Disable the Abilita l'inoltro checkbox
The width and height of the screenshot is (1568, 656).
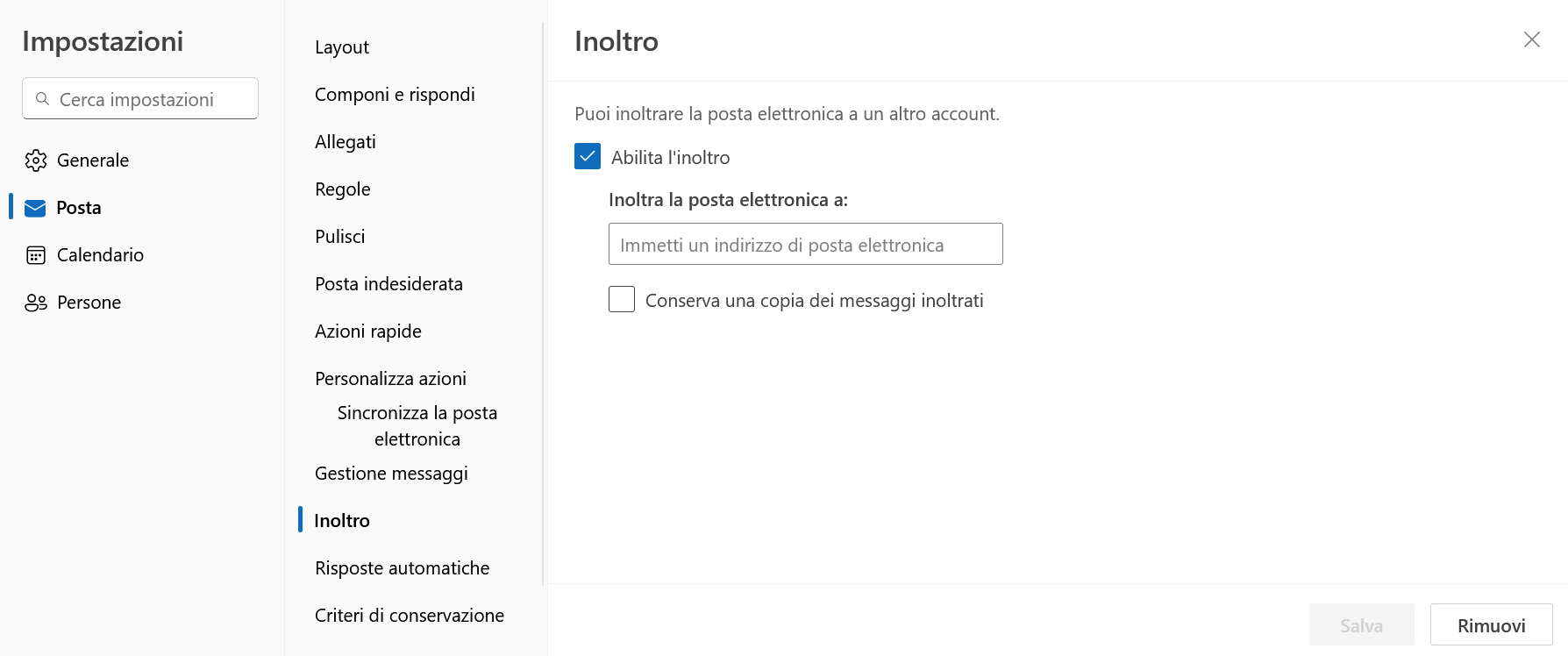pyautogui.click(x=588, y=157)
